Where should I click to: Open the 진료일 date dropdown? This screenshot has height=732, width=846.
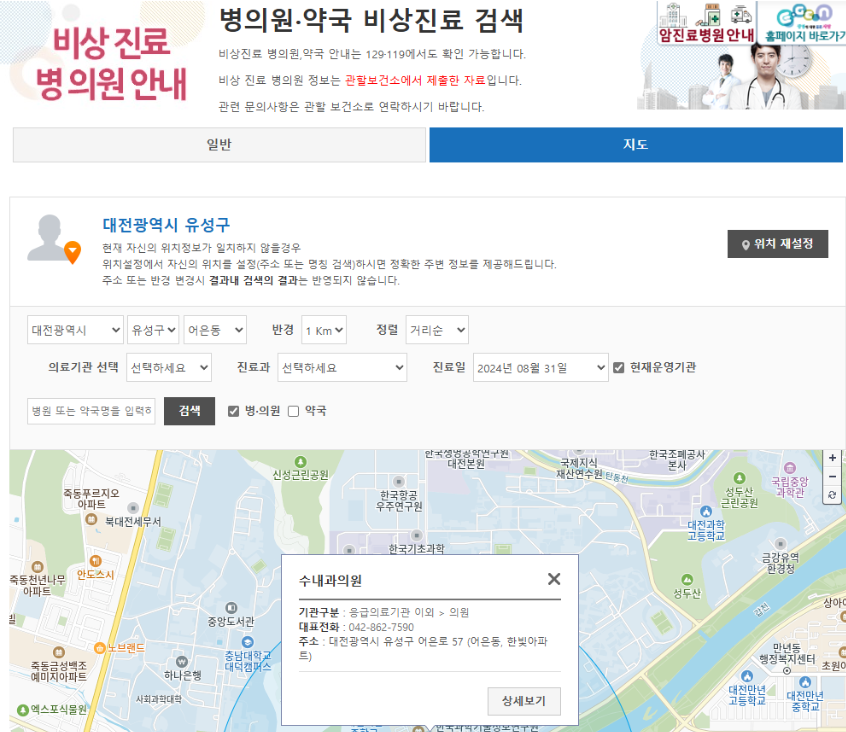[x=541, y=367]
